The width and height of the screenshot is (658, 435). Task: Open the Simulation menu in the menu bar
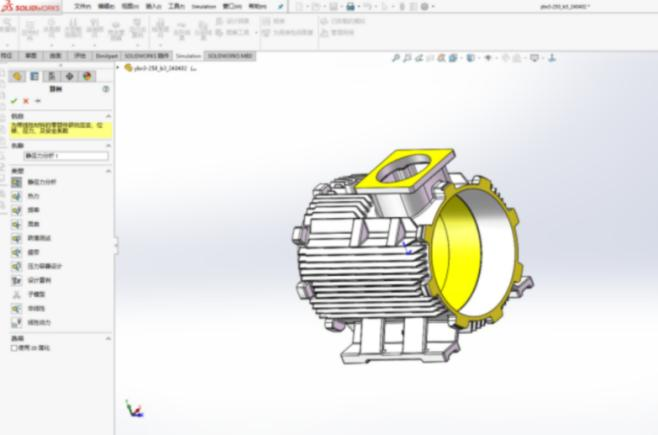[x=204, y=6]
